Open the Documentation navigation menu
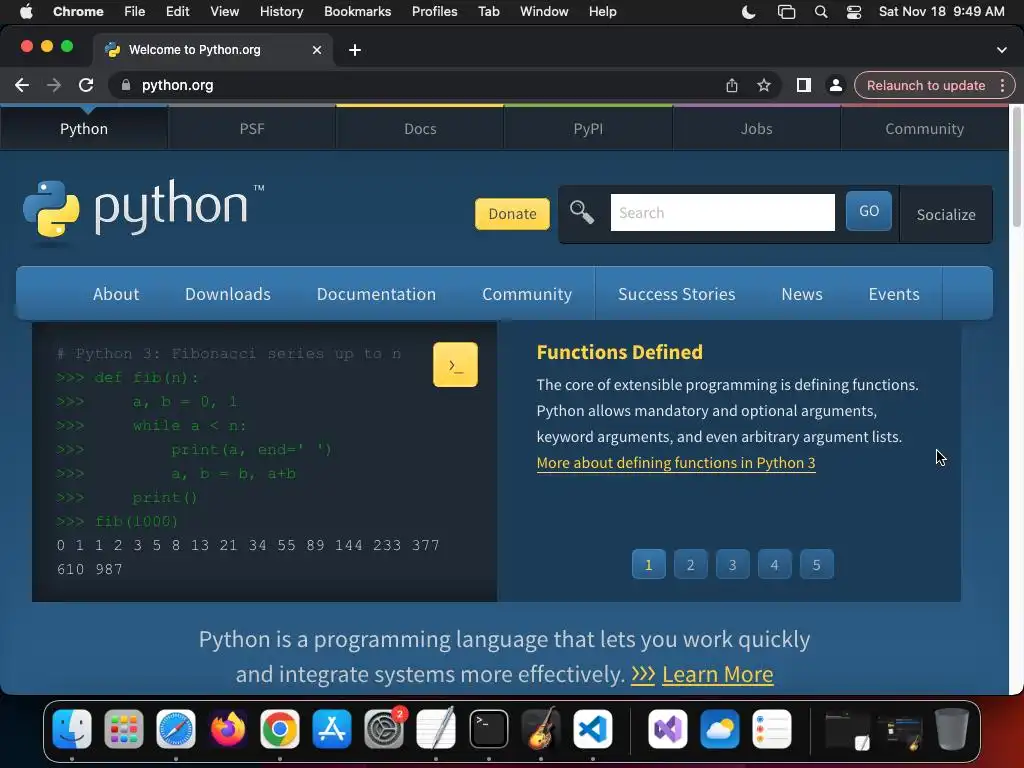The height and width of the screenshot is (768, 1024). 376,294
